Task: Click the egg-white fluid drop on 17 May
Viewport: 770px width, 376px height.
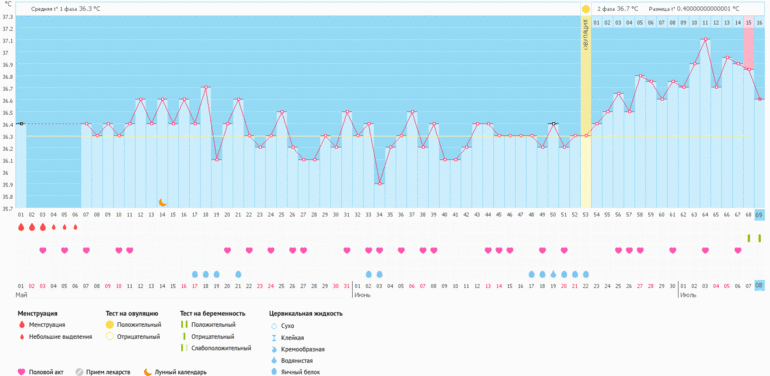Action: pyautogui.click(x=194, y=274)
